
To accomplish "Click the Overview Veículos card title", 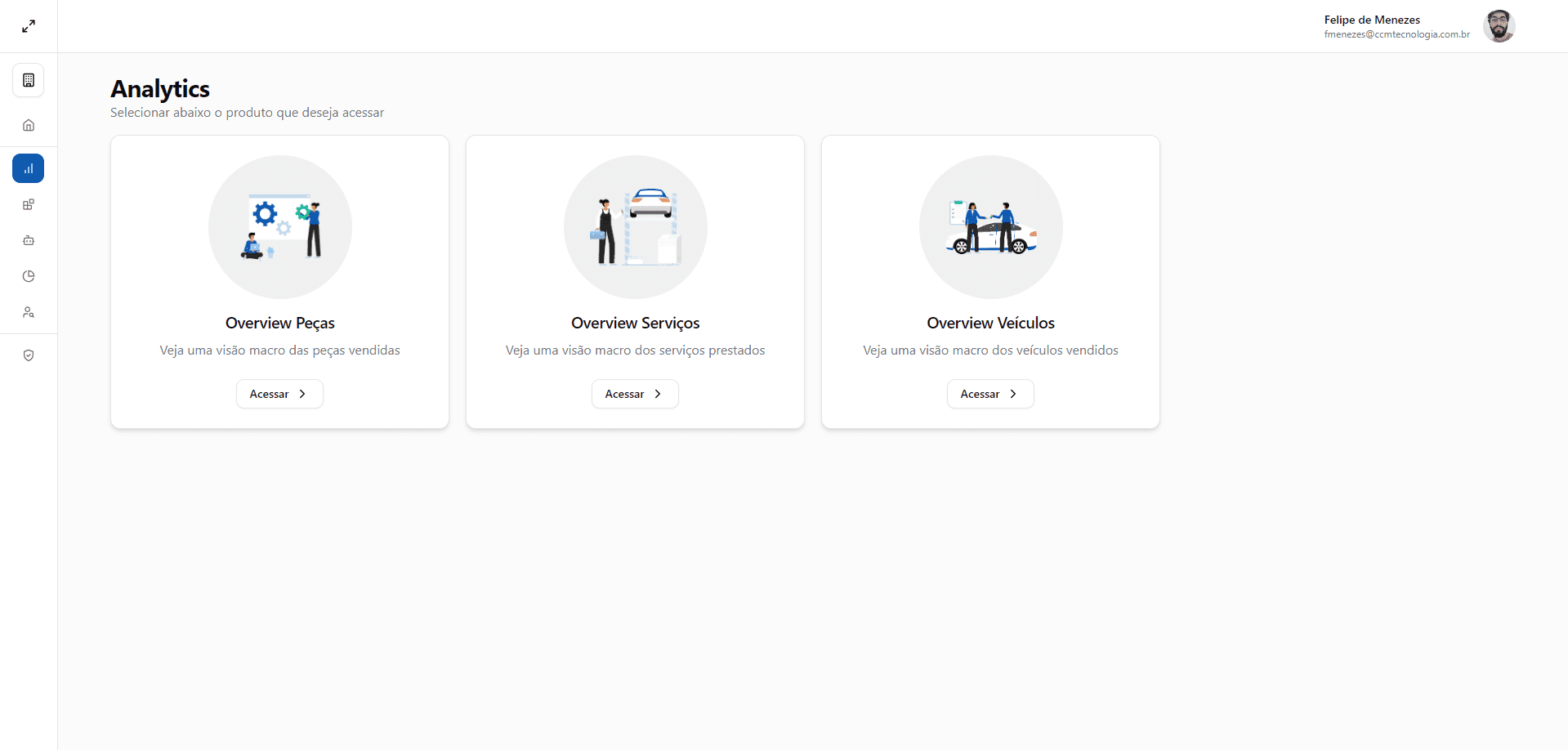I will click(991, 323).
